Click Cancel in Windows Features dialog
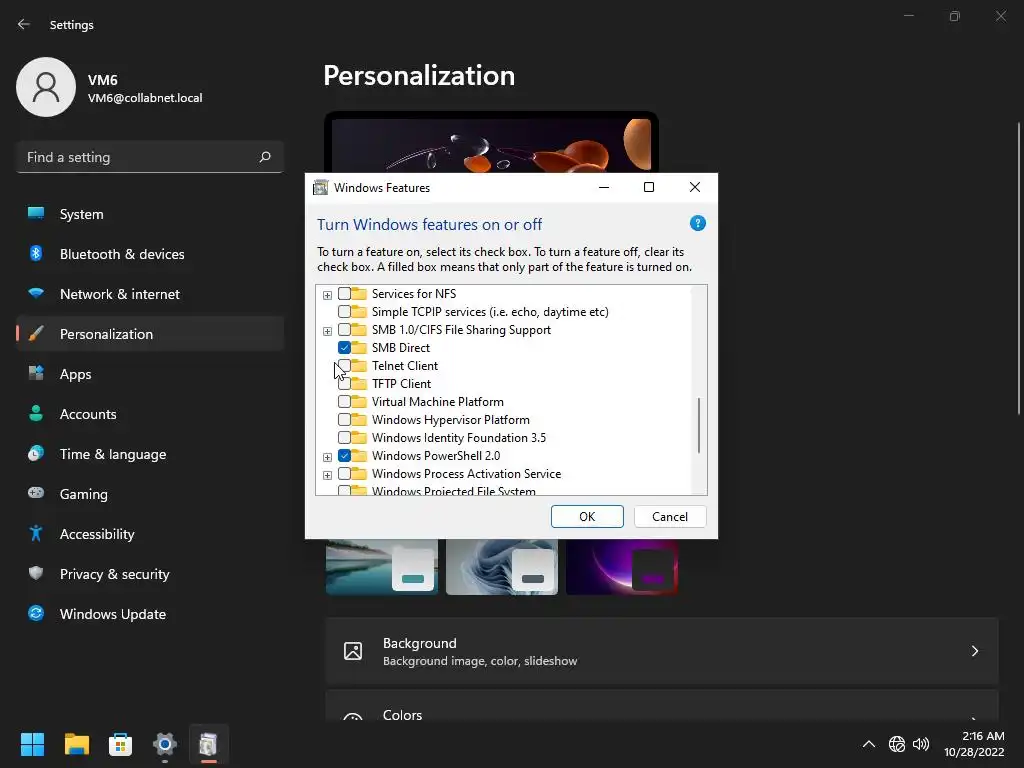Image resolution: width=1024 pixels, height=768 pixels. tap(670, 517)
